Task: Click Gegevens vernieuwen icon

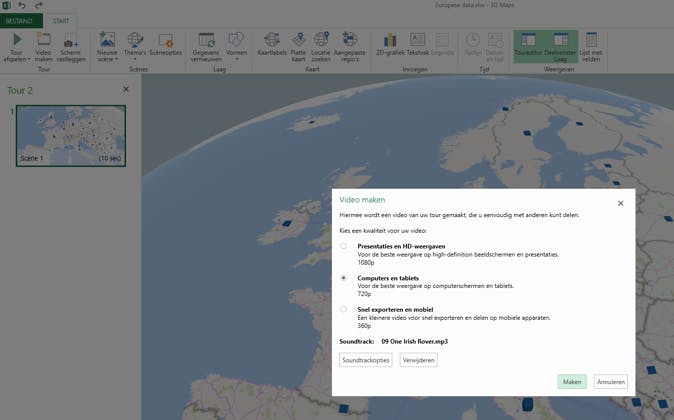Action: tap(206, 40)
